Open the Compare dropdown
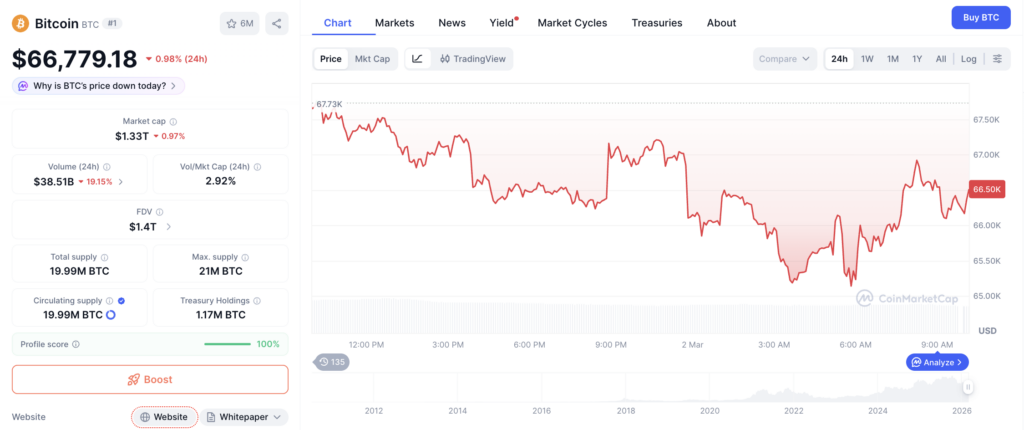1024x430 pixels. (784, 59)
